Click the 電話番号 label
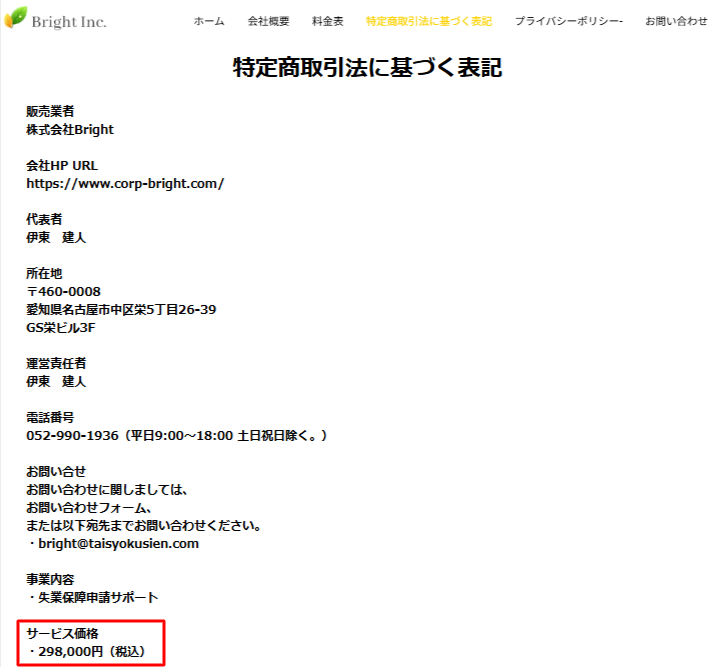The width and height of the screenshot is (711, 667). [50, 417]
